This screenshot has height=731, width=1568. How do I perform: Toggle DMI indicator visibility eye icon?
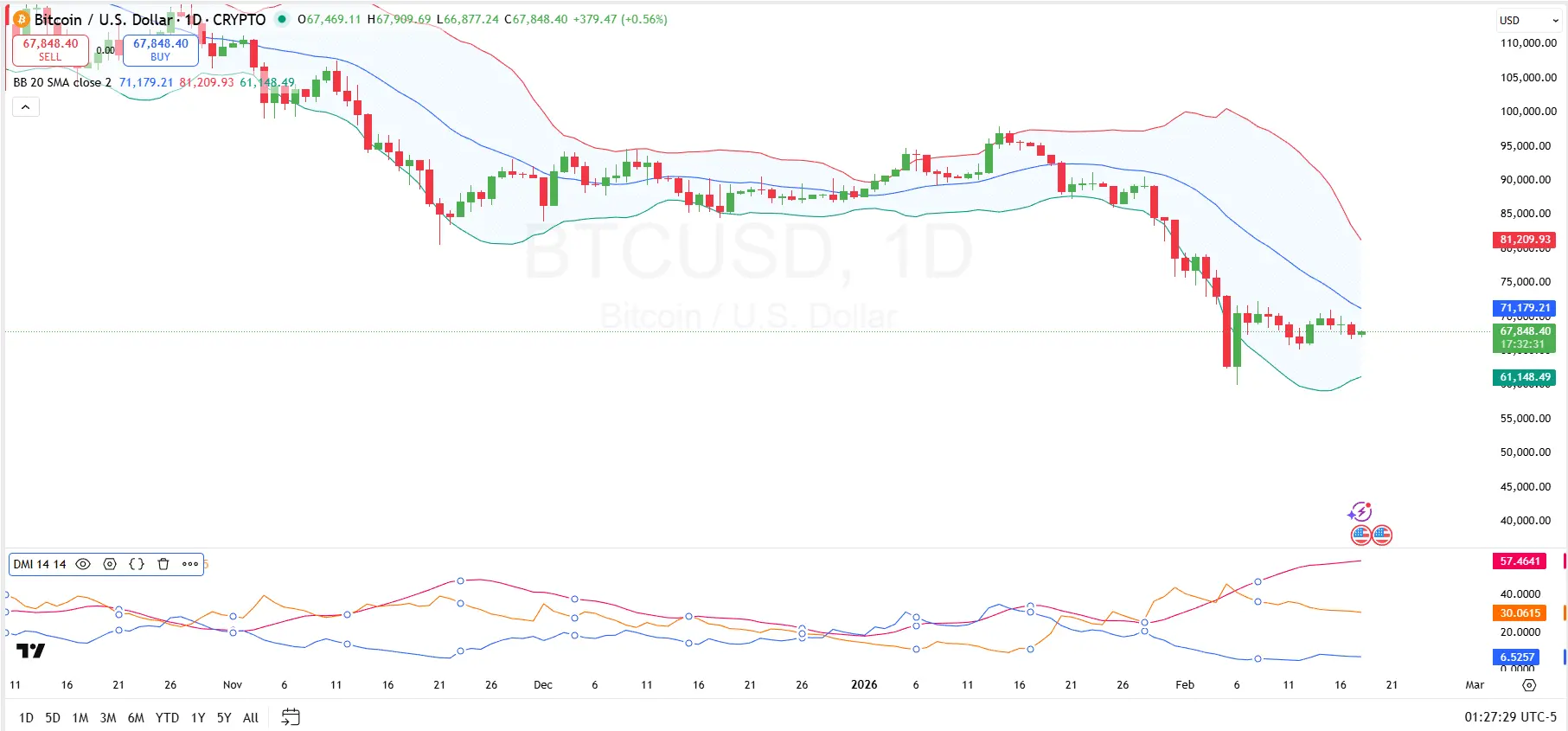(83, 564)
